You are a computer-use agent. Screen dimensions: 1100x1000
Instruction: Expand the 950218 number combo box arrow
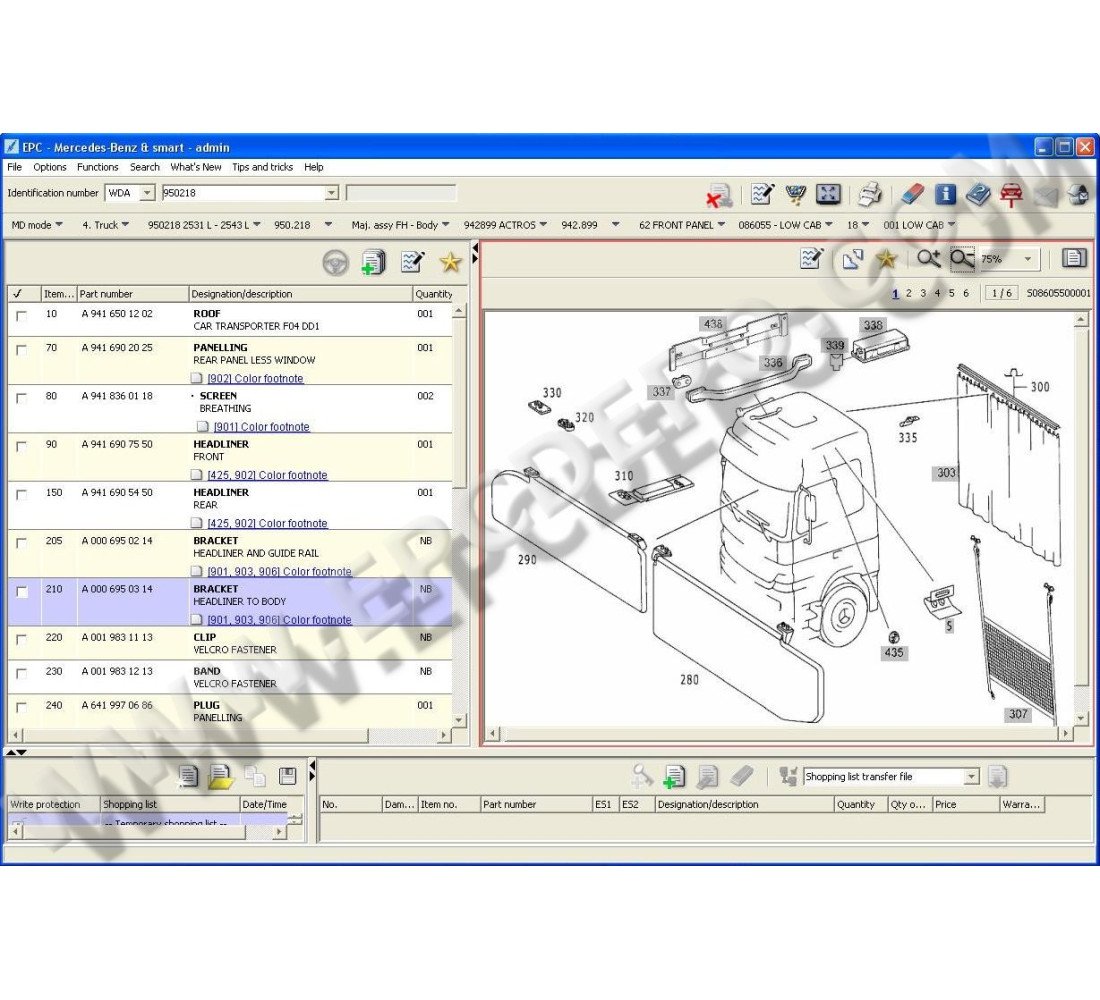[331, 193]
